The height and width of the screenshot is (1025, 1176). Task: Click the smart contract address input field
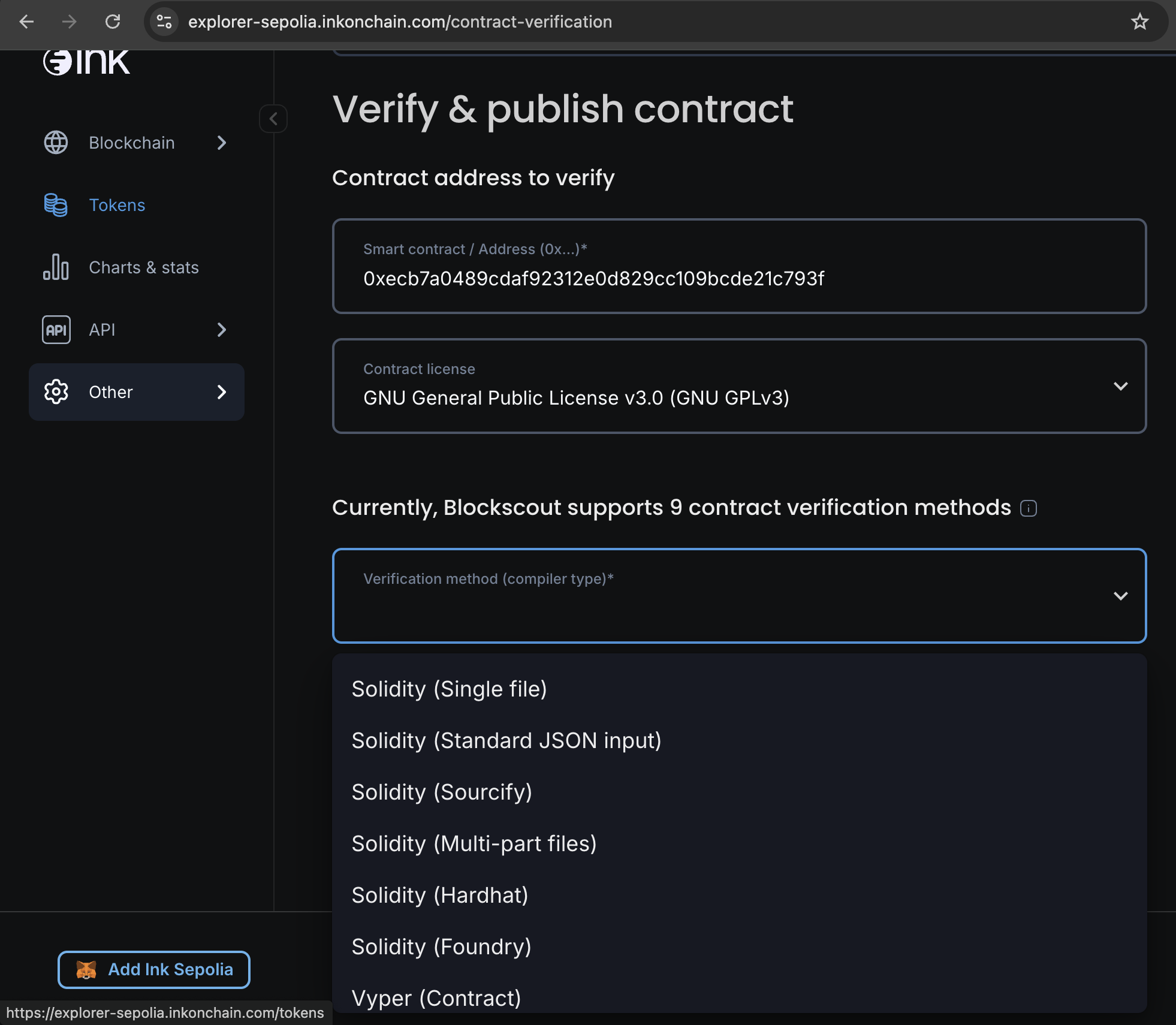tap(739, 266)
